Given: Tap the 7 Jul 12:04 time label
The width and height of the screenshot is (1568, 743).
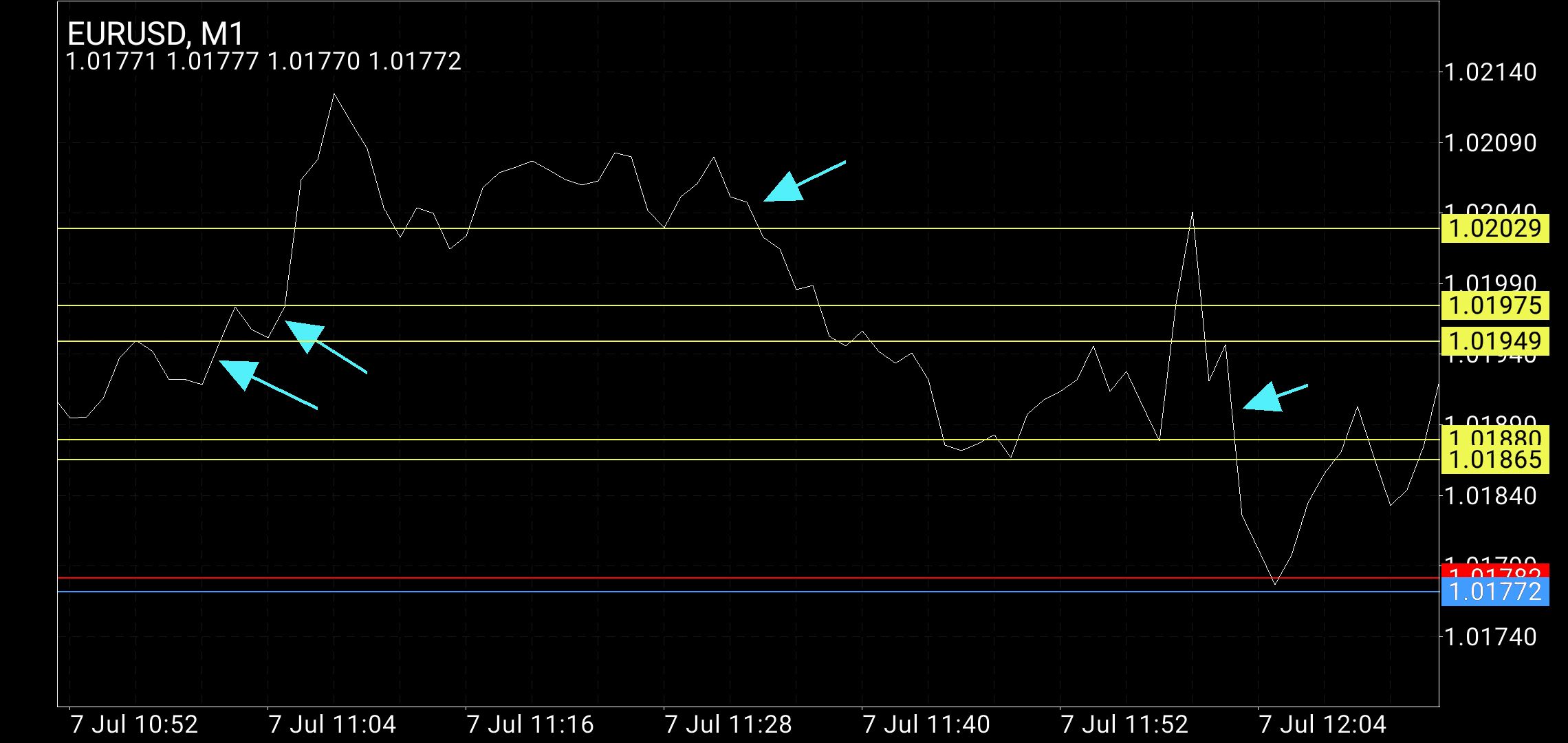Looking at the screenshot, I should click(x=1322, y=724).
